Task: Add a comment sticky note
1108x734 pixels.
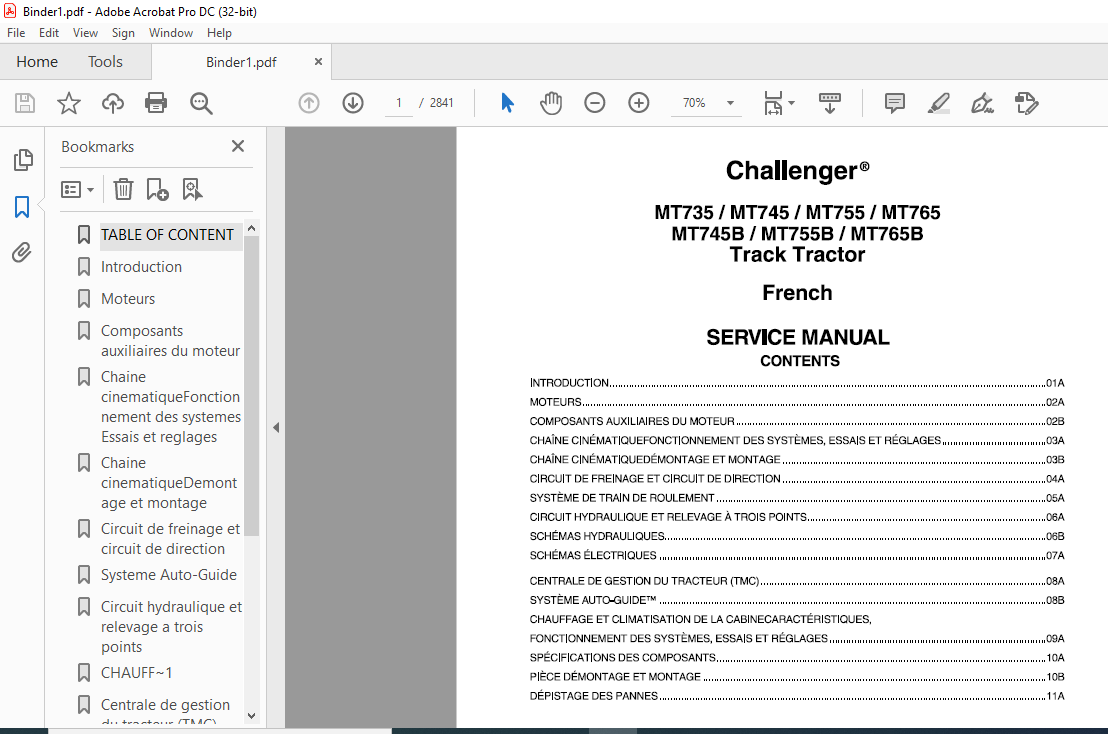Action: pyautogui.click(x=895, y=103)
